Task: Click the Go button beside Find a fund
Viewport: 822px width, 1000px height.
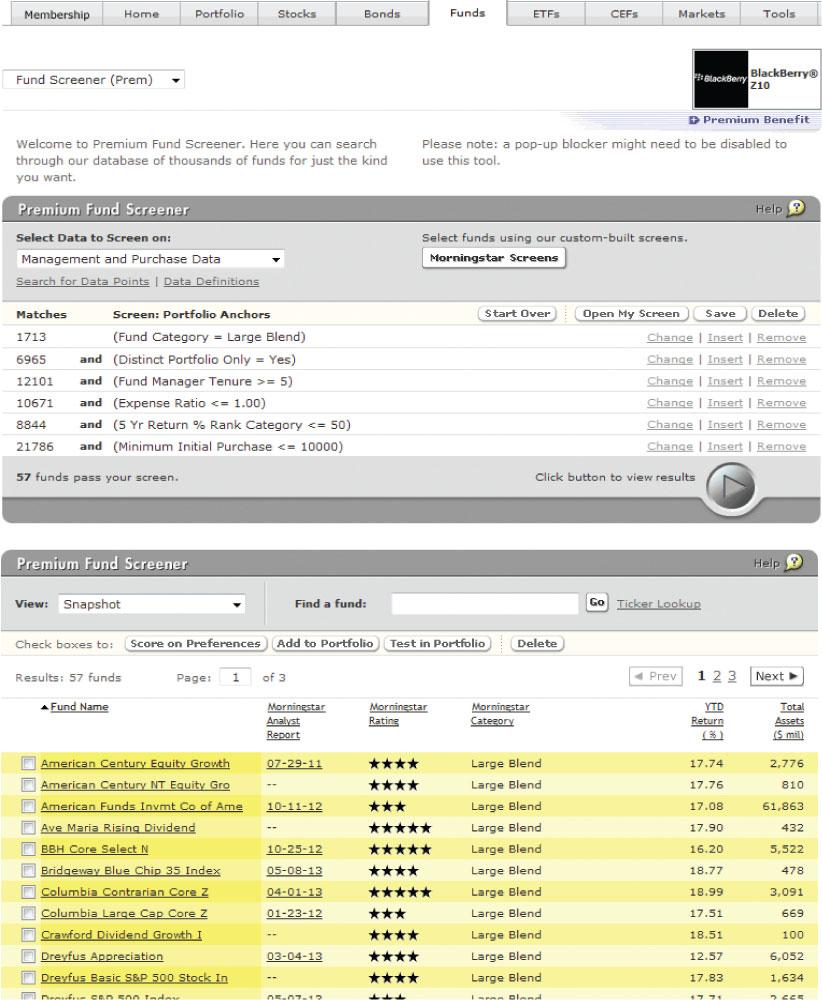Action: [597, 603]
